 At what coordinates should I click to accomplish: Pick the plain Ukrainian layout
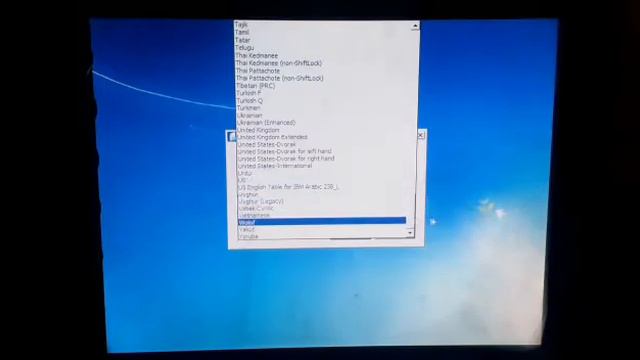[249, 116]
